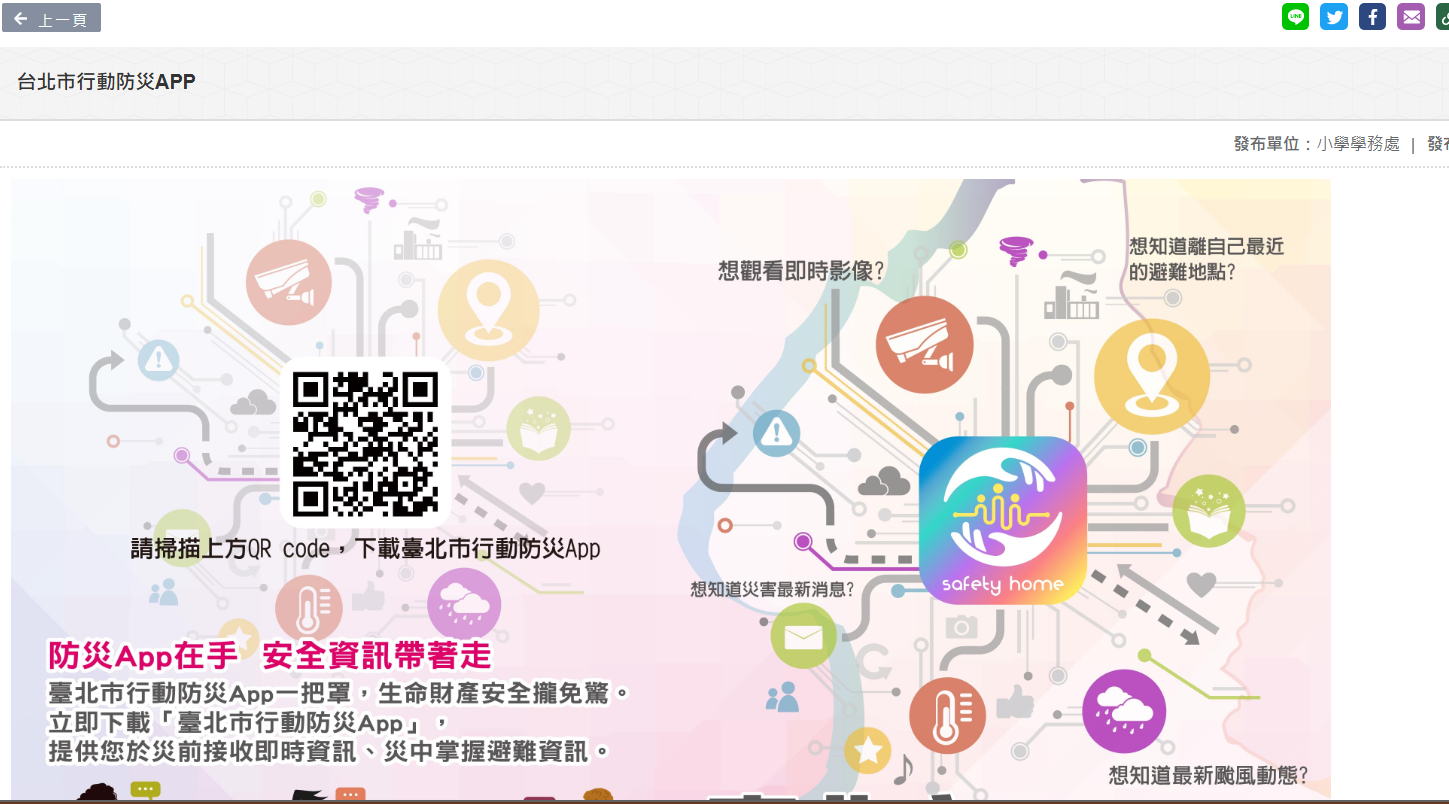
Task: Share this page via the LINE icon
Action: (x=1295, y=17)
